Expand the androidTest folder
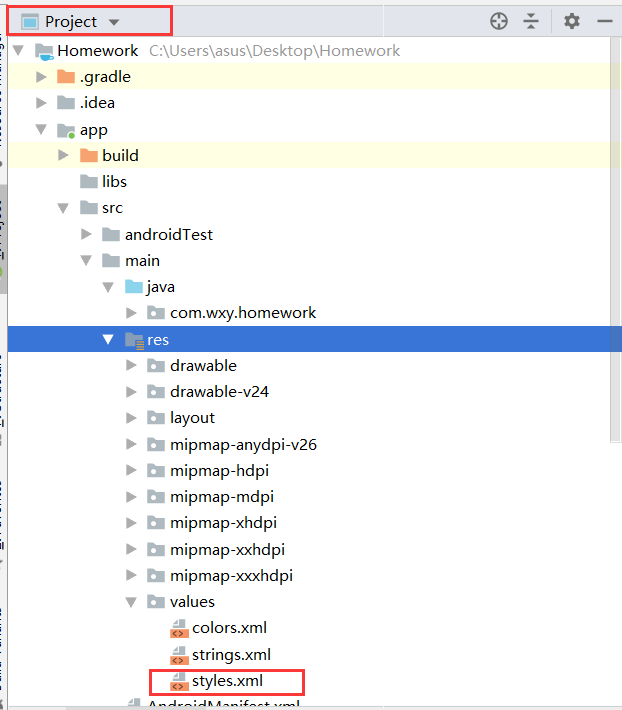The image size is (622, 710). coord(86,235)
